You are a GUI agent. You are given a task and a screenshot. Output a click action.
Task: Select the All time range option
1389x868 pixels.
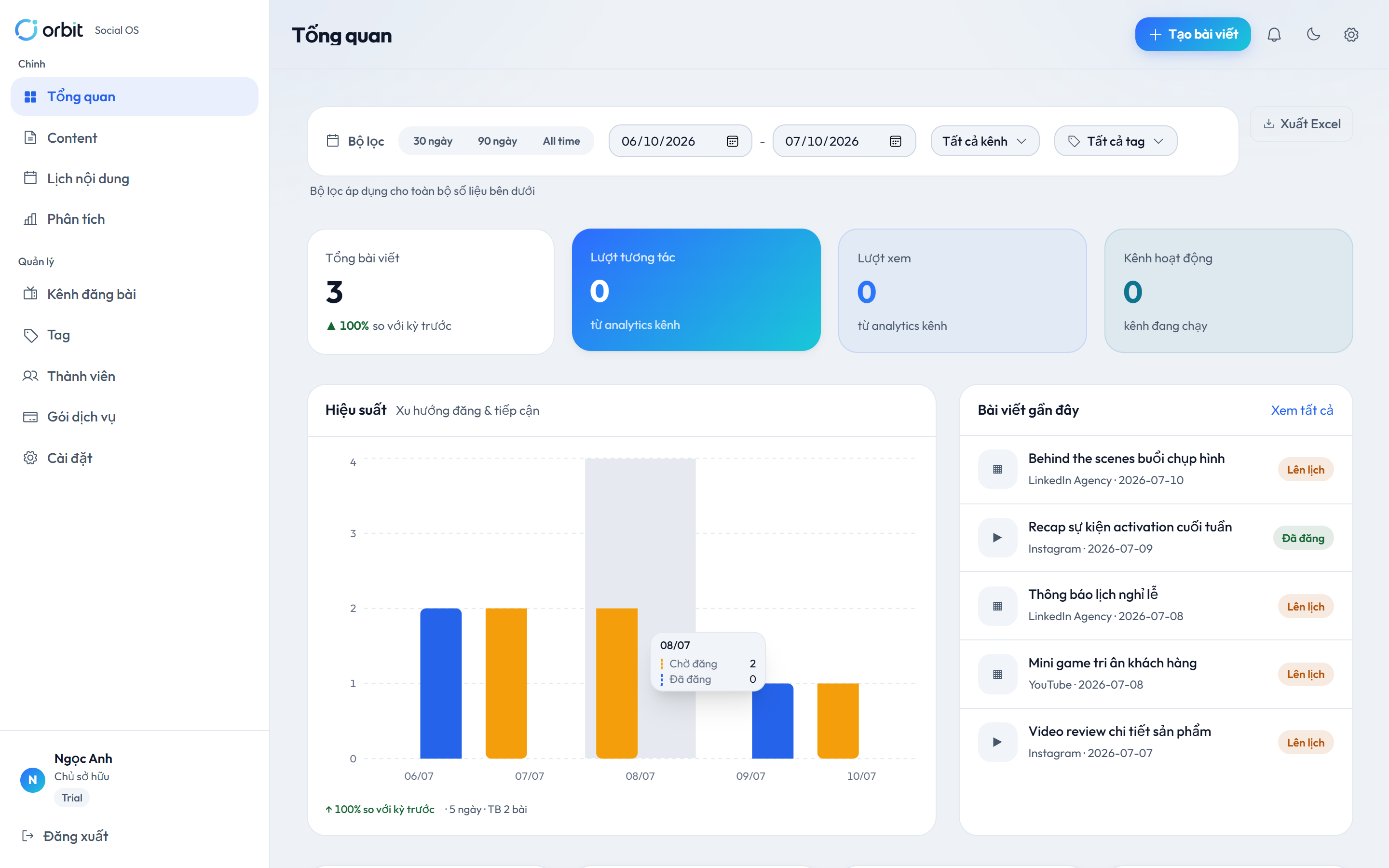pyautogui.click(x=561, y=141)
